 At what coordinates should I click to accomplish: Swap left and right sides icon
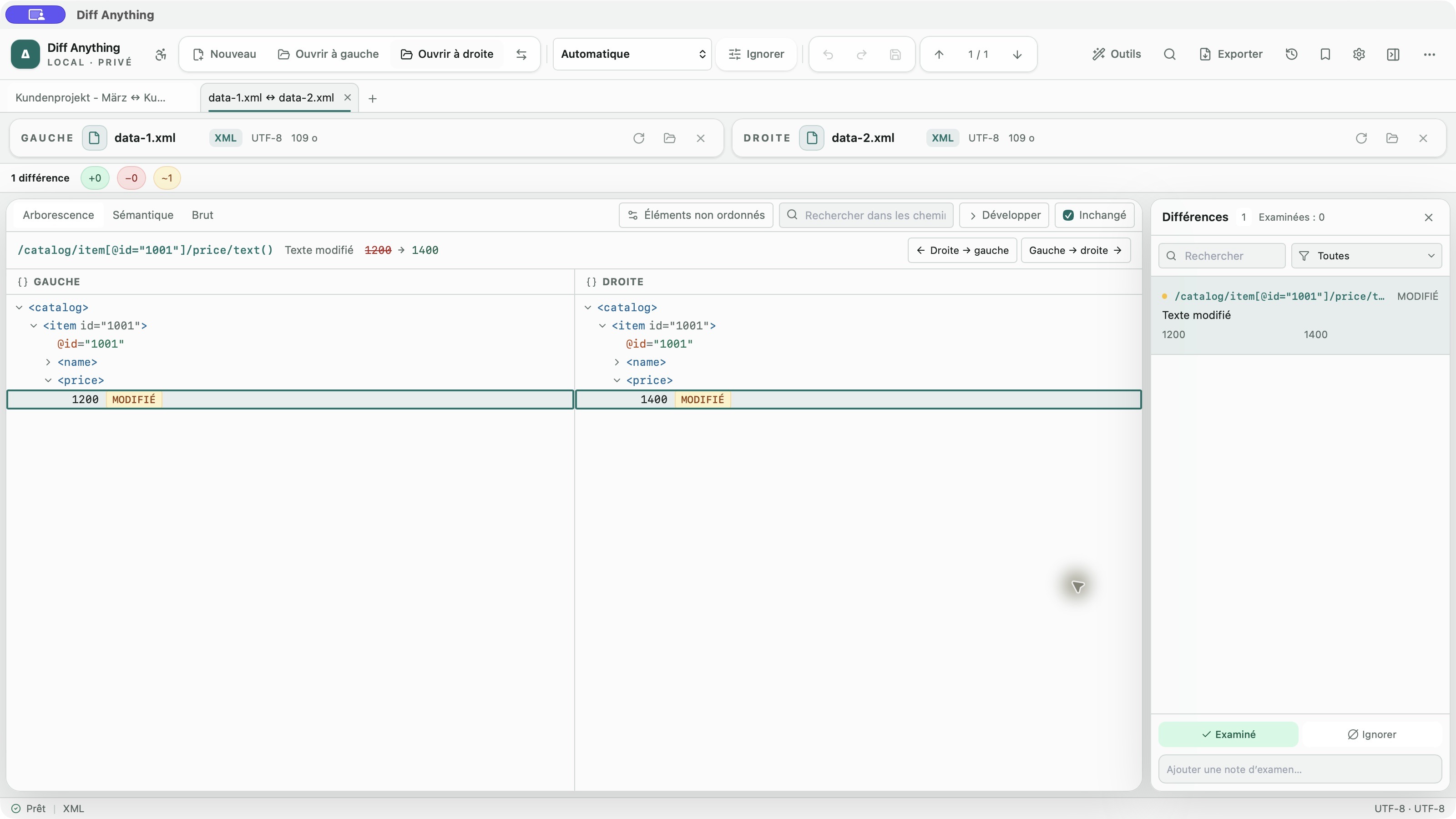coord(521,54)
